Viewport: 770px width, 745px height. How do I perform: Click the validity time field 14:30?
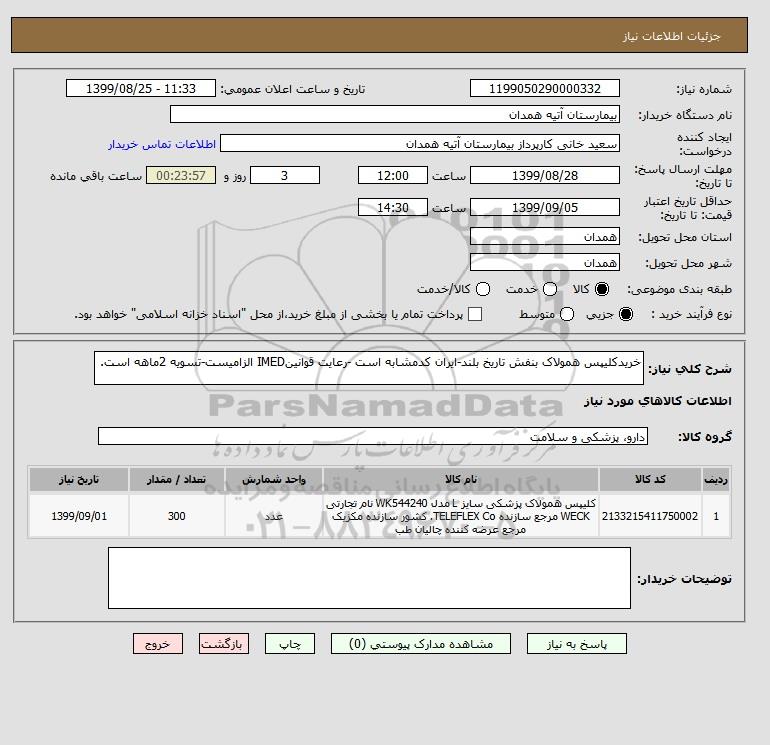(393, 207)
